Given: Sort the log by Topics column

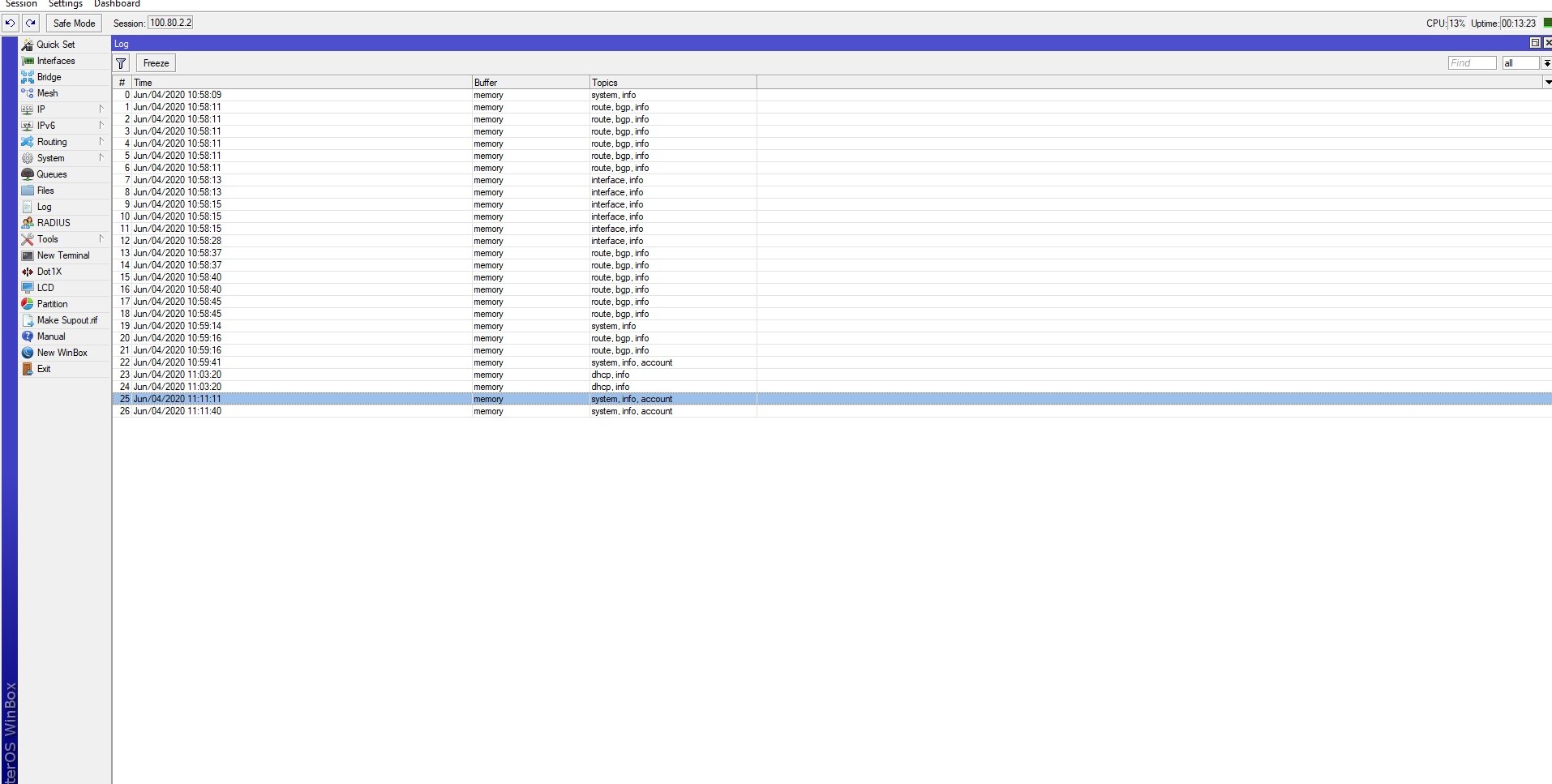Looking at the screenshot, I should click(x=673, y=82).
